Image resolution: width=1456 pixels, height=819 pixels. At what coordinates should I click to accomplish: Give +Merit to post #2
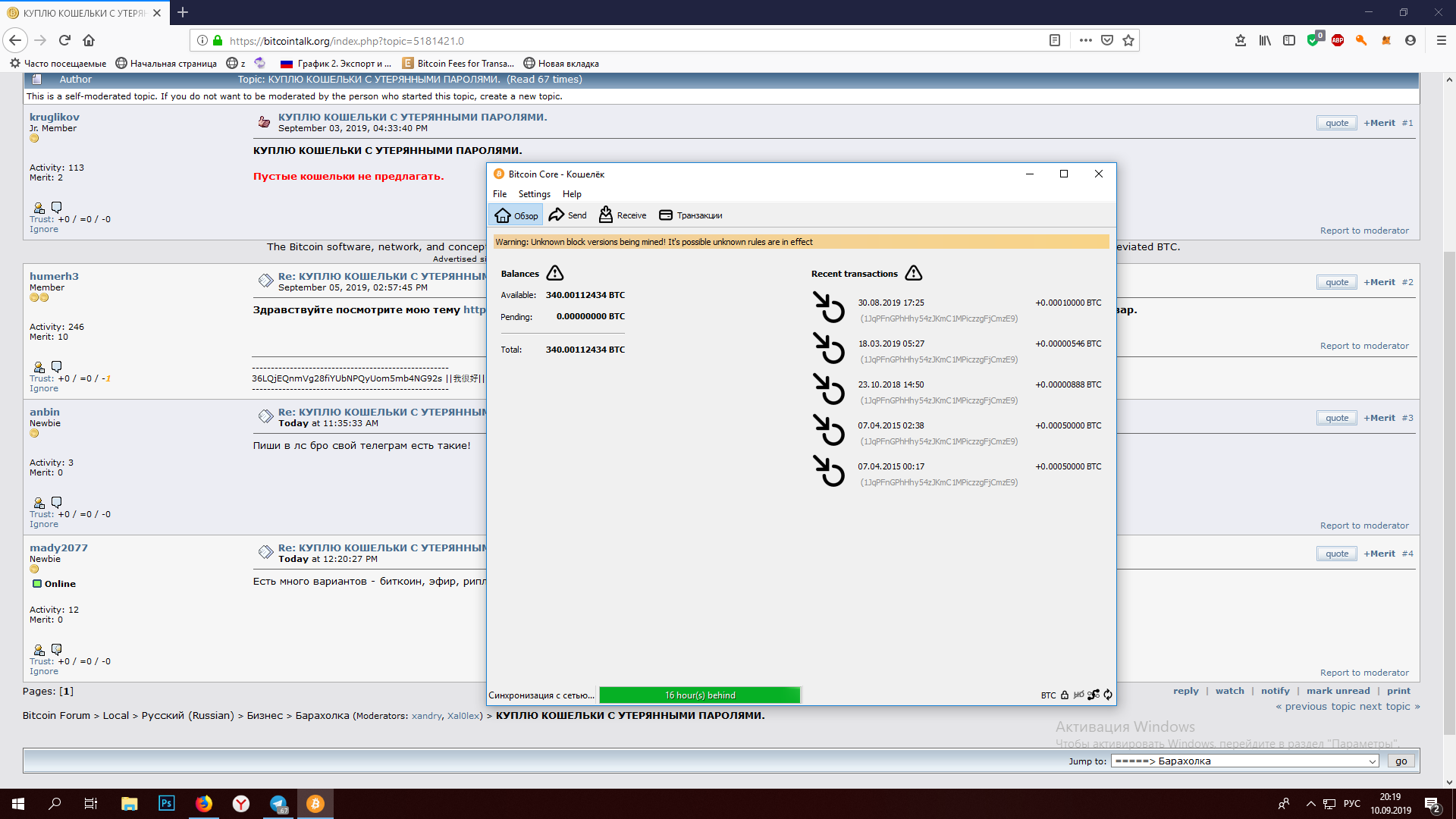point(1379,282)
